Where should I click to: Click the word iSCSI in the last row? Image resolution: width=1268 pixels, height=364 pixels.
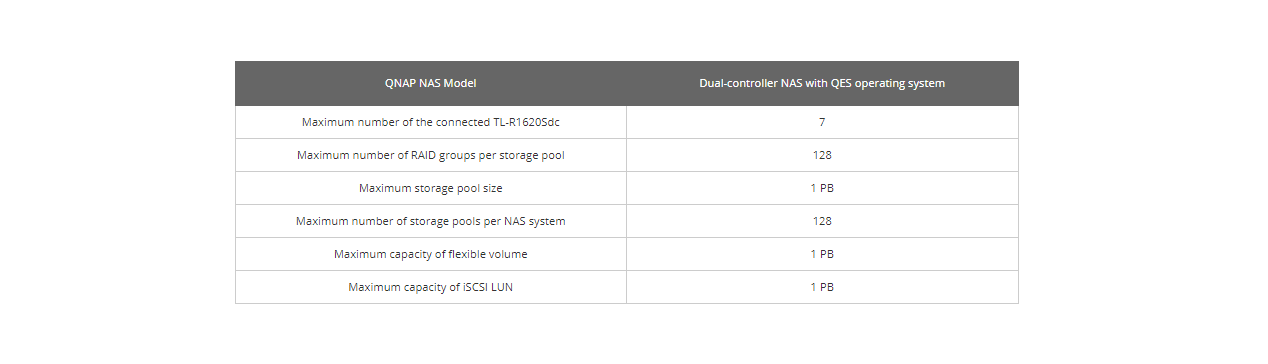tap(475, 287)
